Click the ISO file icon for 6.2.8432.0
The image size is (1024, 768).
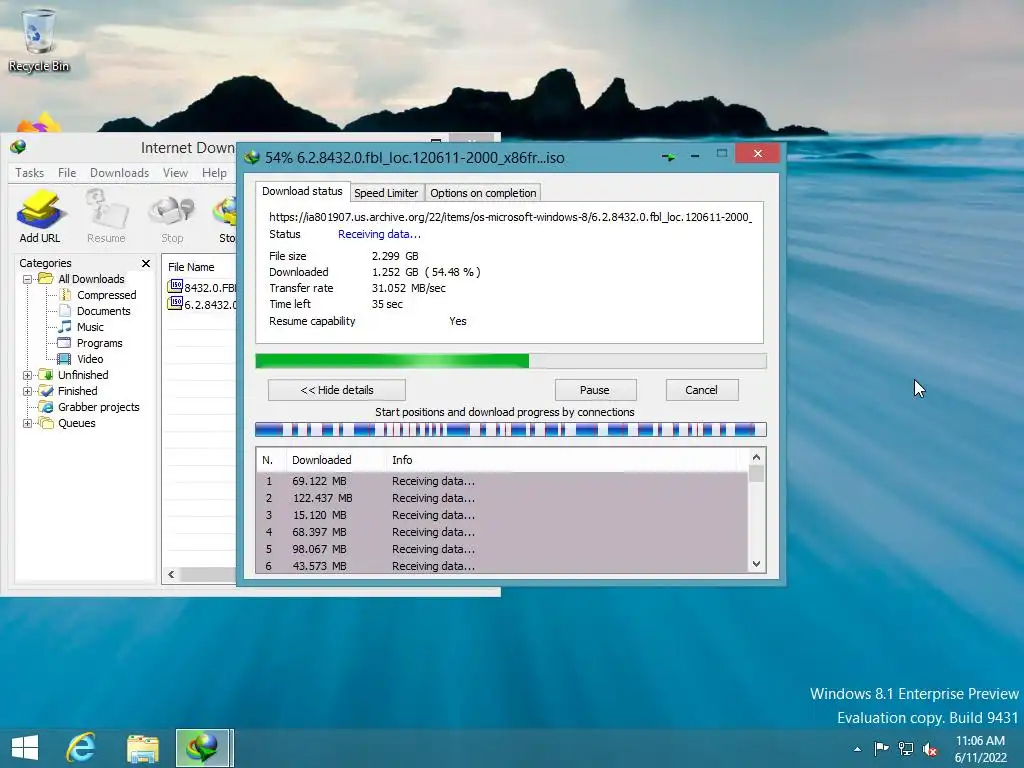175,303
